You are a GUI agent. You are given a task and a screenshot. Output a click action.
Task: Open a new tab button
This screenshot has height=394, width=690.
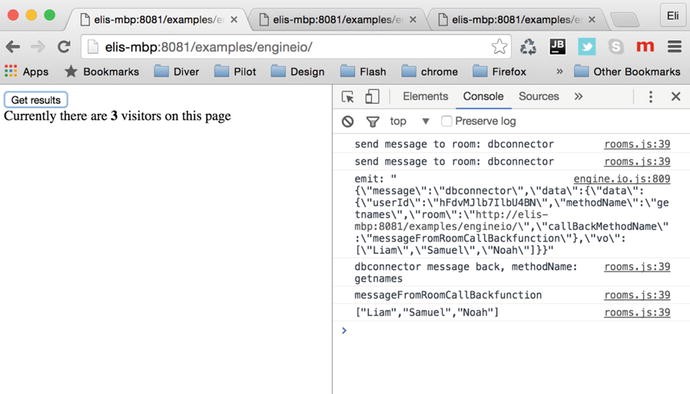625,19
